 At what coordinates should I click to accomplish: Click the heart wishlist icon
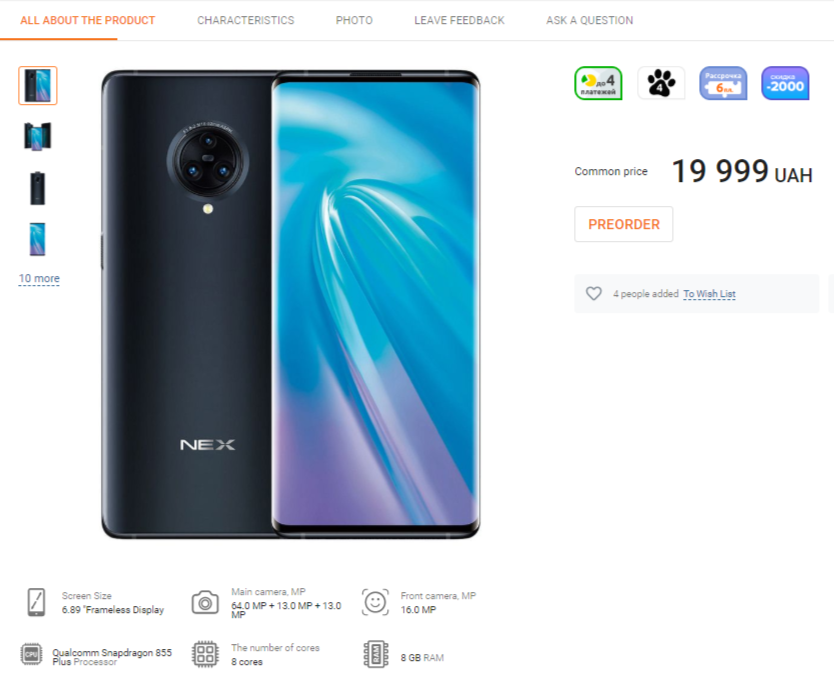point(594,294)
